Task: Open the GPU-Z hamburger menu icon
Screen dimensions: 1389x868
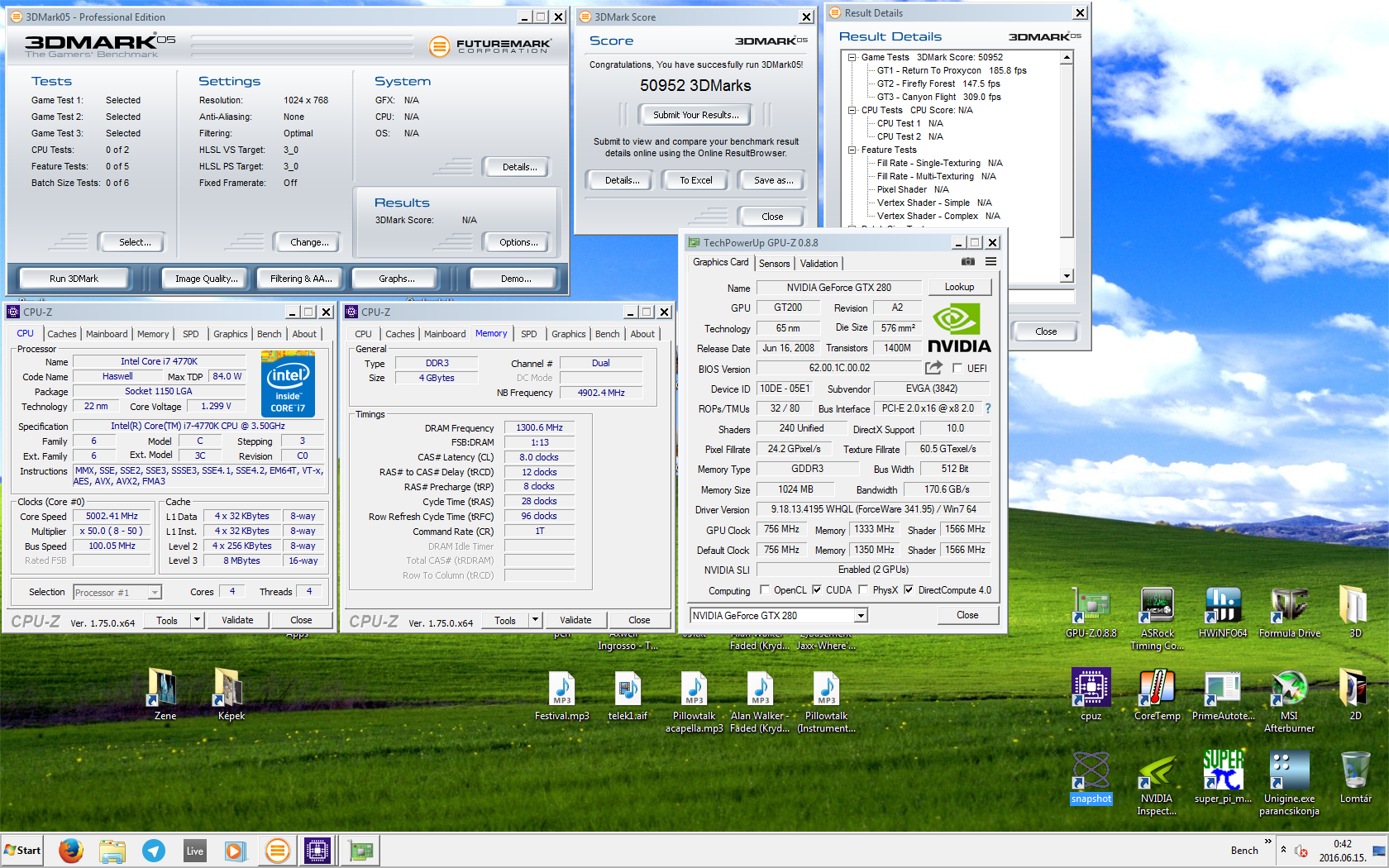Action: 990,262
